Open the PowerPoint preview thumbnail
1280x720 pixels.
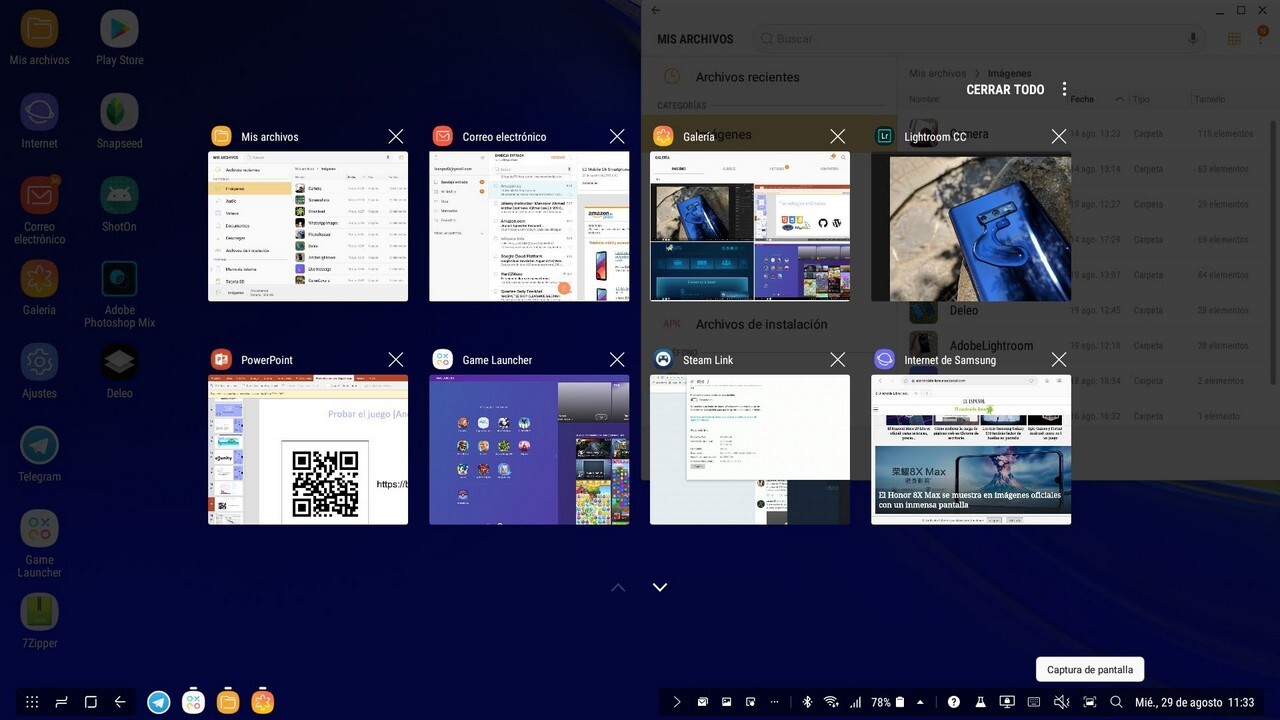click(x=308, y=449)
